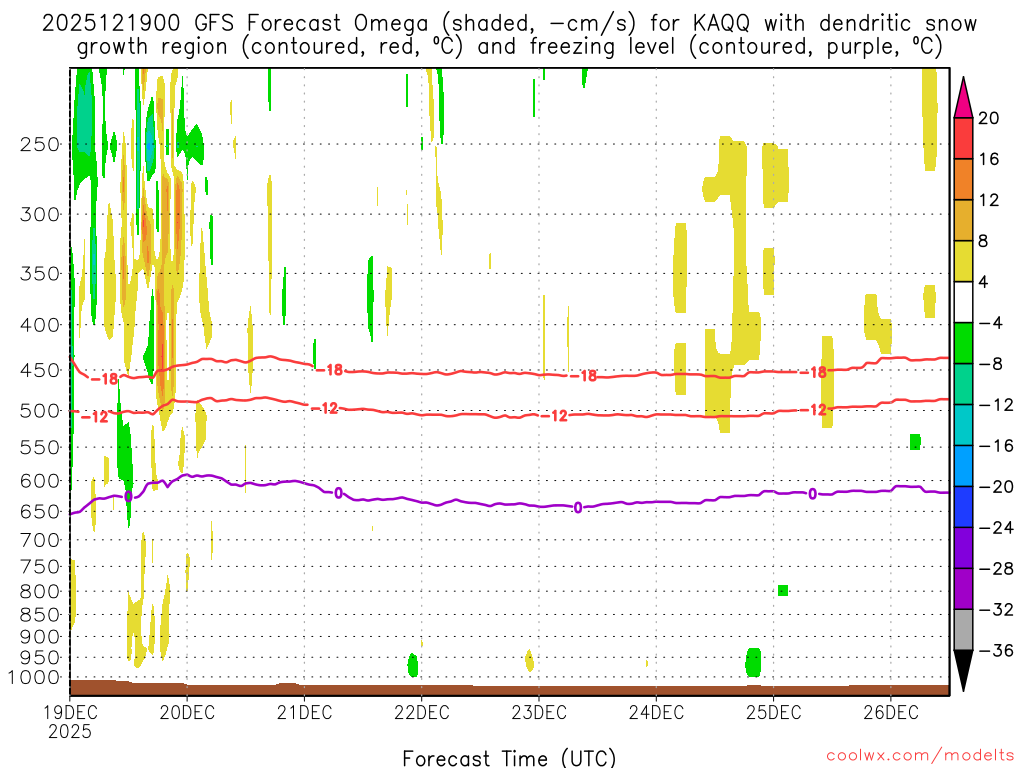Click the color bar value label 16
This screenshot has width=1024, height=768.
(989, 159)
